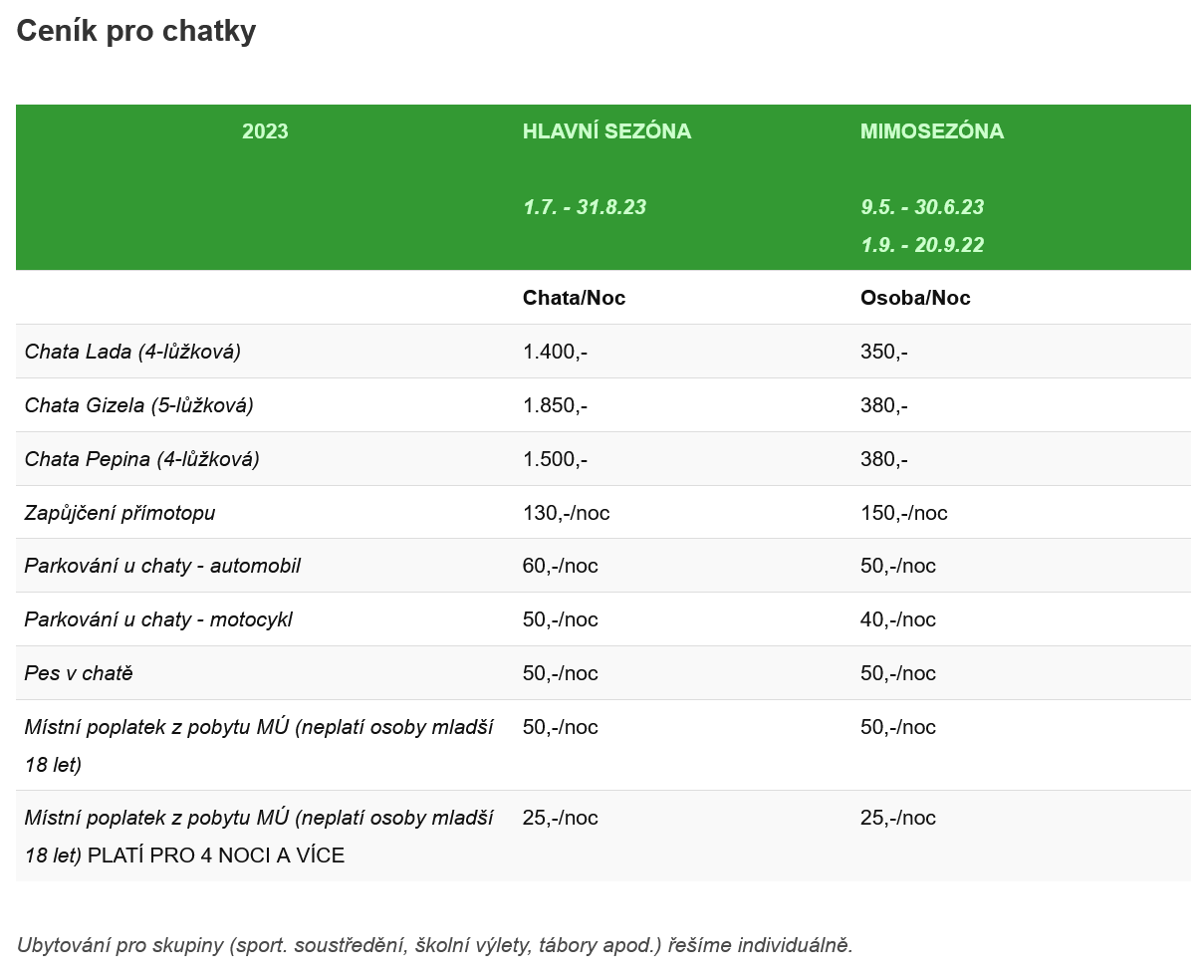Click Parkování u chaty - motocykl label
This screenshot has width=1204, height=980.
tap(158, 619)
